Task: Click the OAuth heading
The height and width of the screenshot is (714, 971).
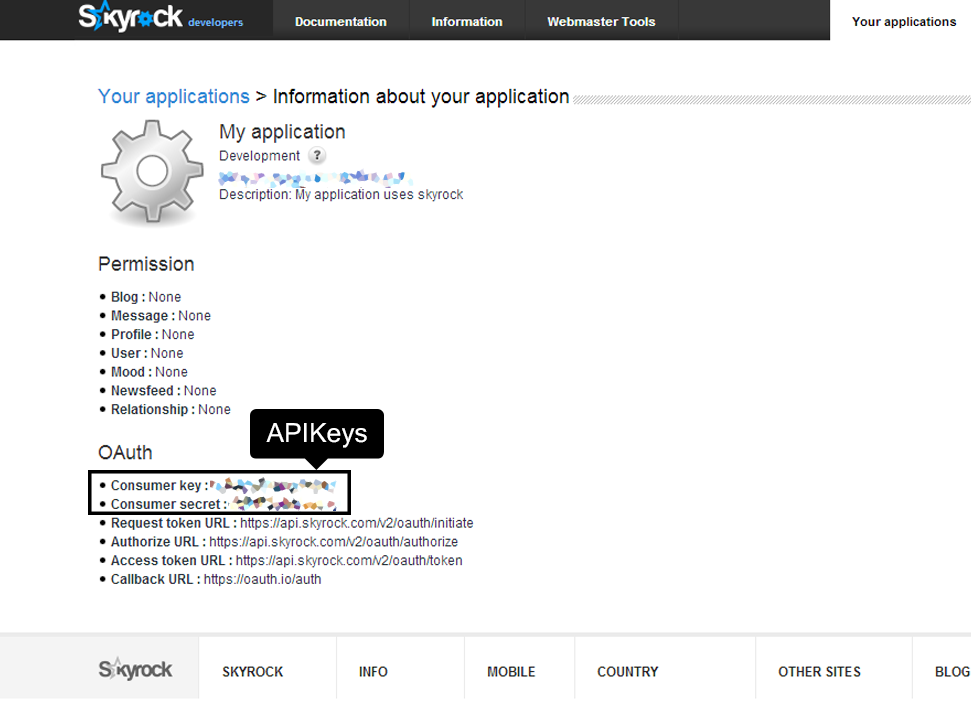Action: pos(125,453)
